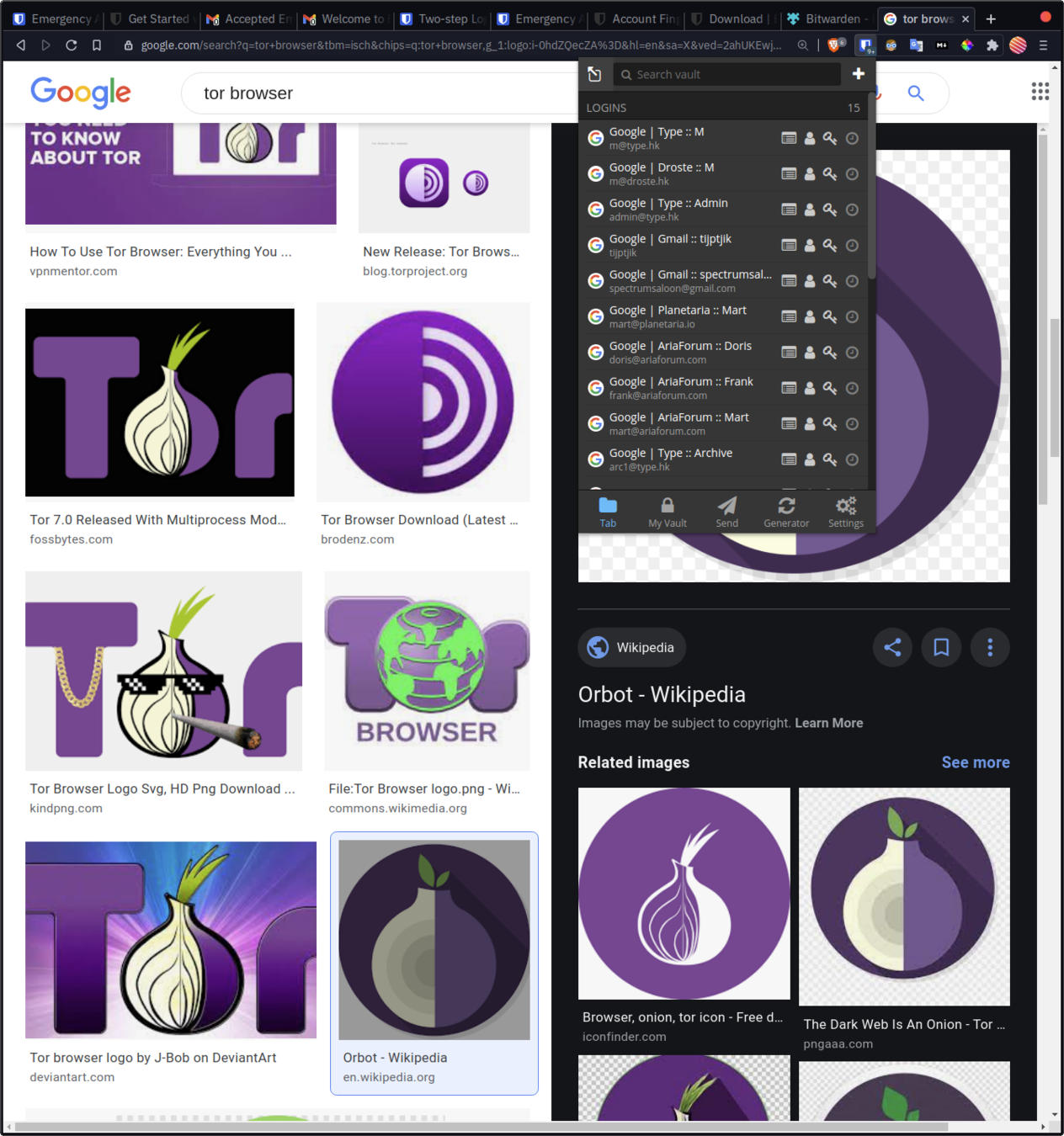
Task: View the Google | Droste :: M item
Action: 789,173
